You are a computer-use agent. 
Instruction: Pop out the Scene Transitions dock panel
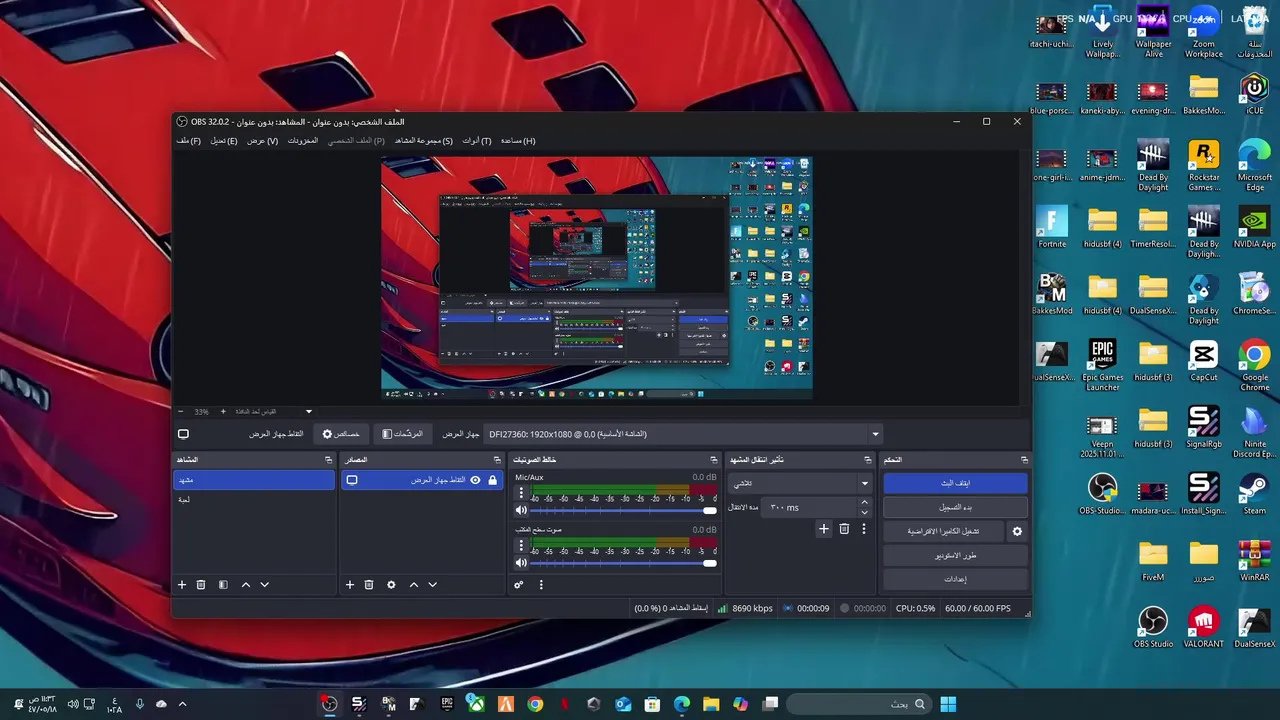coord(868,460)
